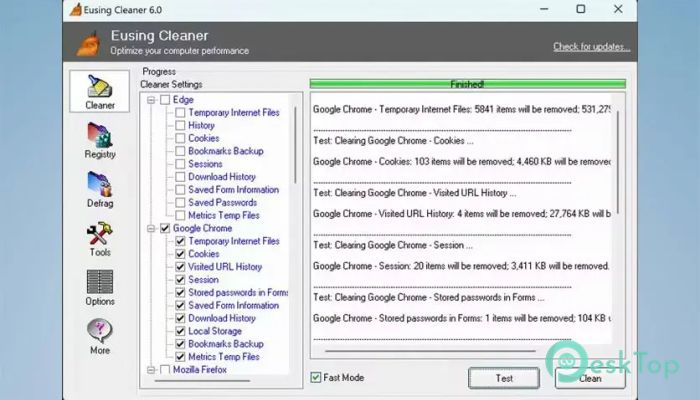The image size is (700, 400).
Task: Disable the Fast Mode checkbox
Action: [x=316, y=378]
